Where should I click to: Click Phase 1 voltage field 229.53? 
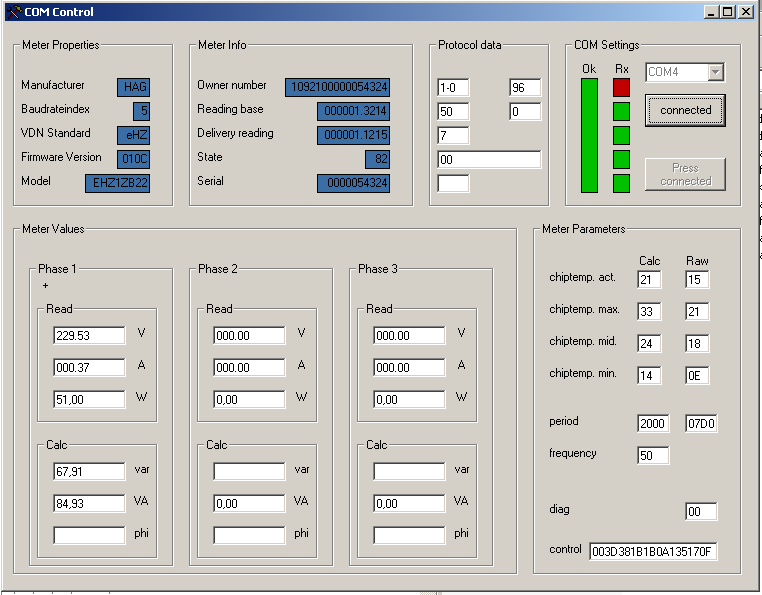point(89,335)
